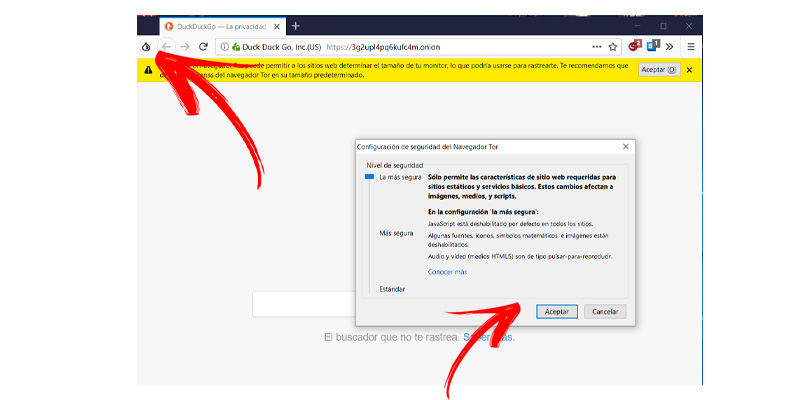Viewport: 800px width, 400px height.
Task: Click the DuckDuckGo search box
Action: tap(304, 305)
